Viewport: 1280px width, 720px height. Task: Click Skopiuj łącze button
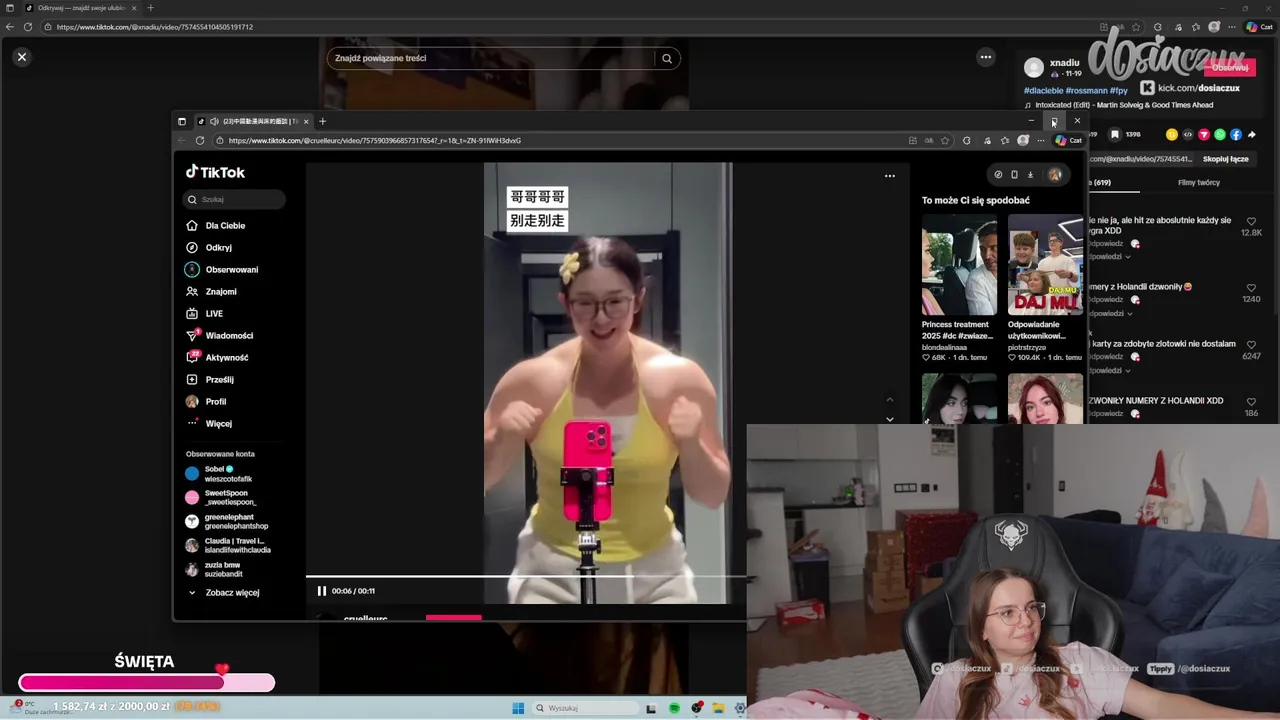(x=1225, y=159)
